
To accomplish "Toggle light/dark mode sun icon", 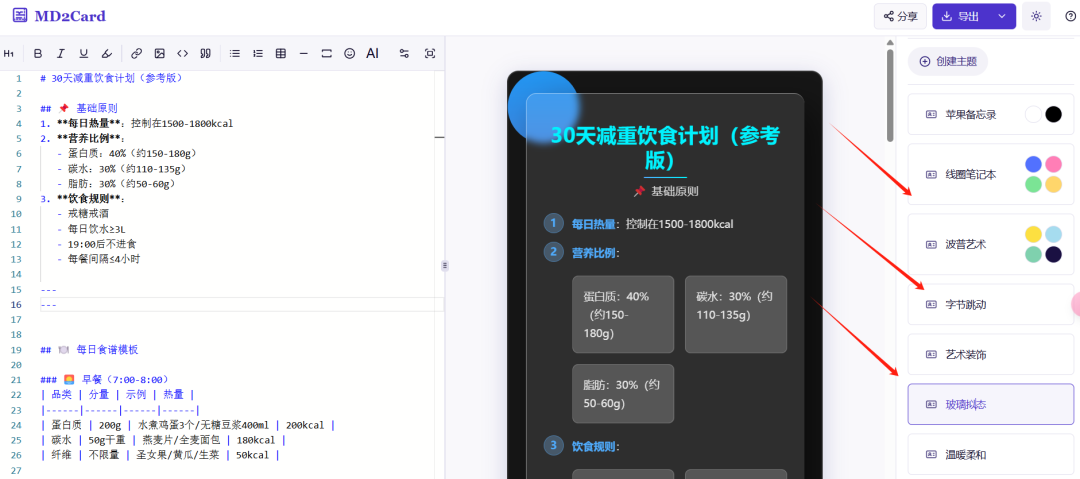I will (1036, 16).
